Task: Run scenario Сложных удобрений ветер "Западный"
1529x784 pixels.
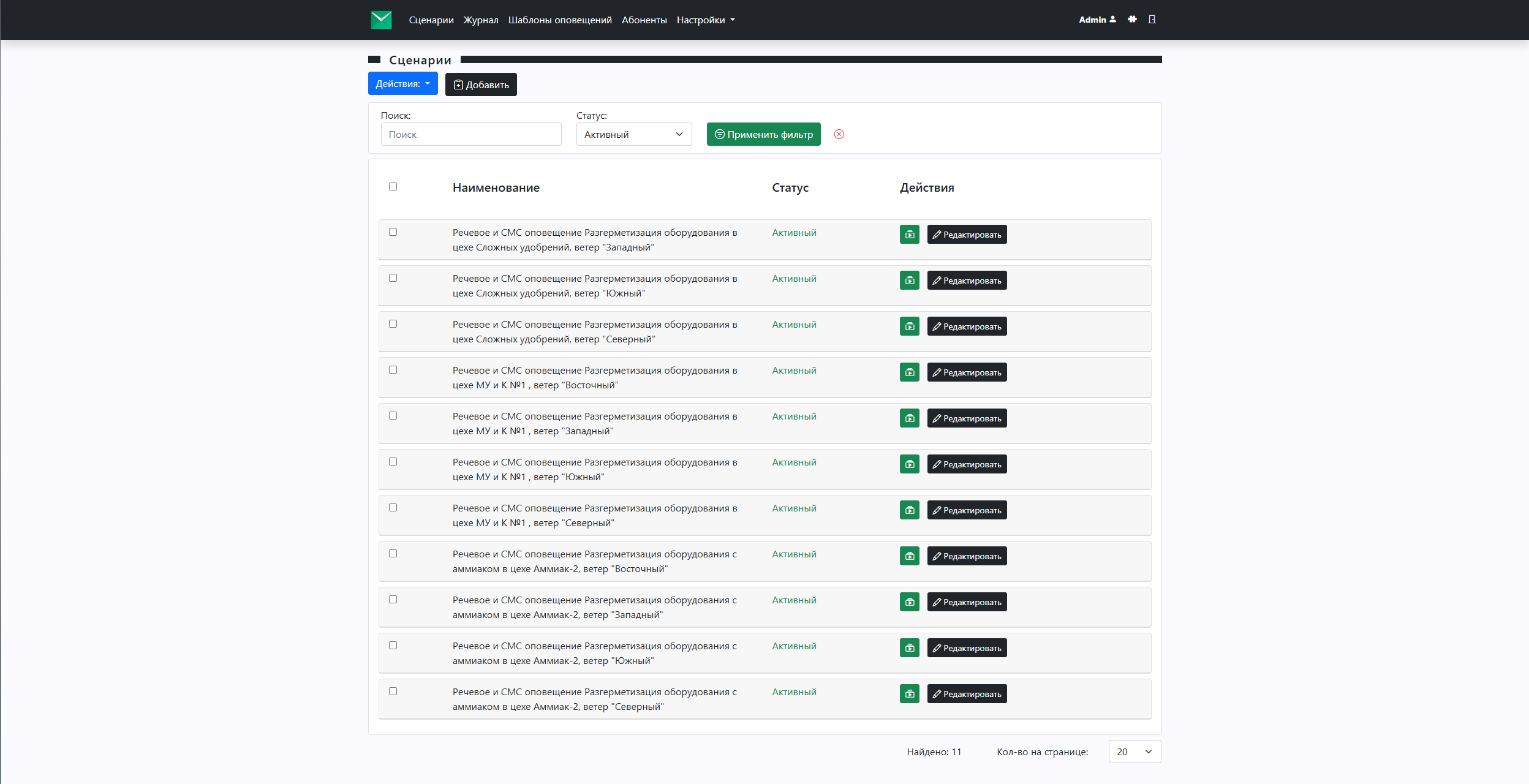Action: 910,235
